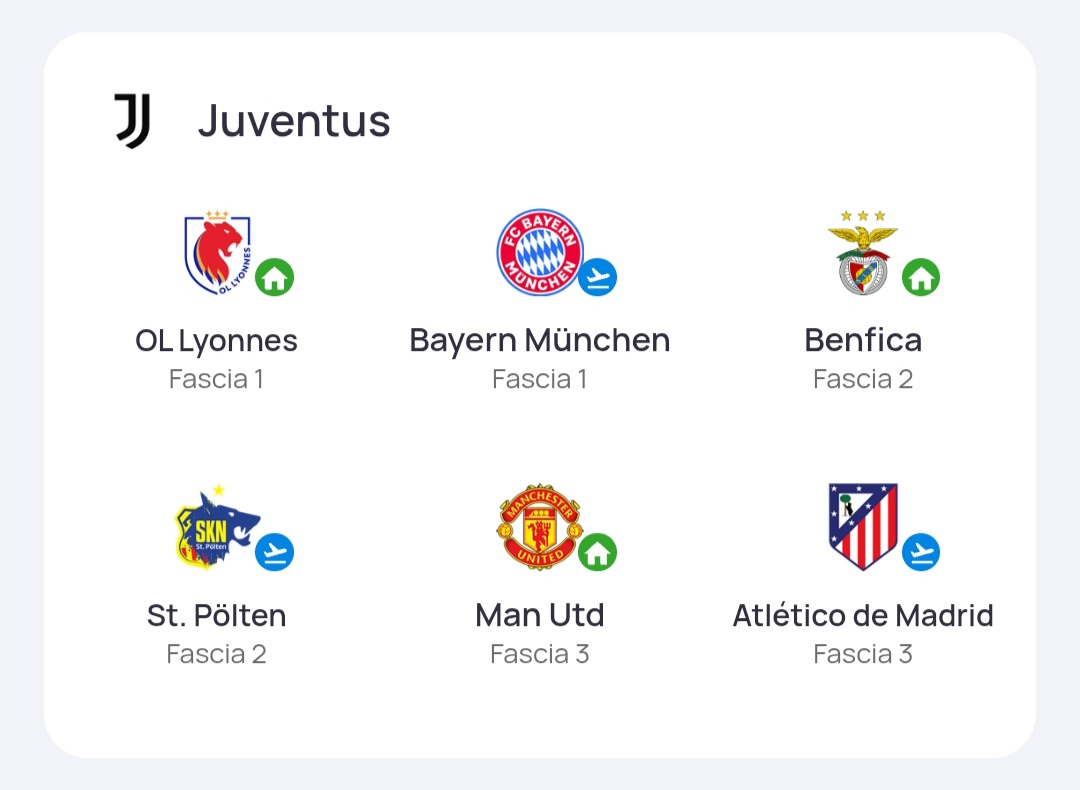Open the OL Lyonnes crest
1080x790 pixels.
point(218,253)
